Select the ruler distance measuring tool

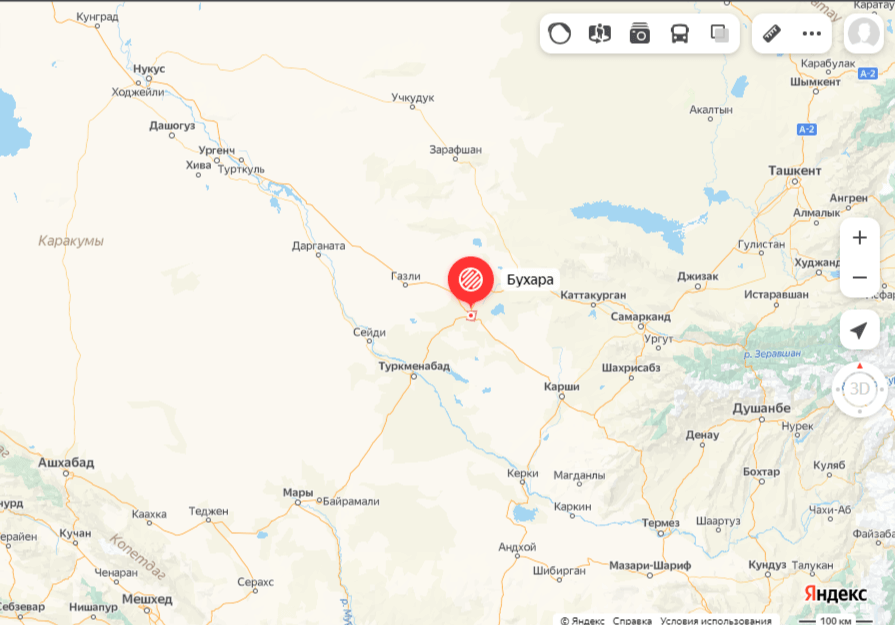coord(772,34)
